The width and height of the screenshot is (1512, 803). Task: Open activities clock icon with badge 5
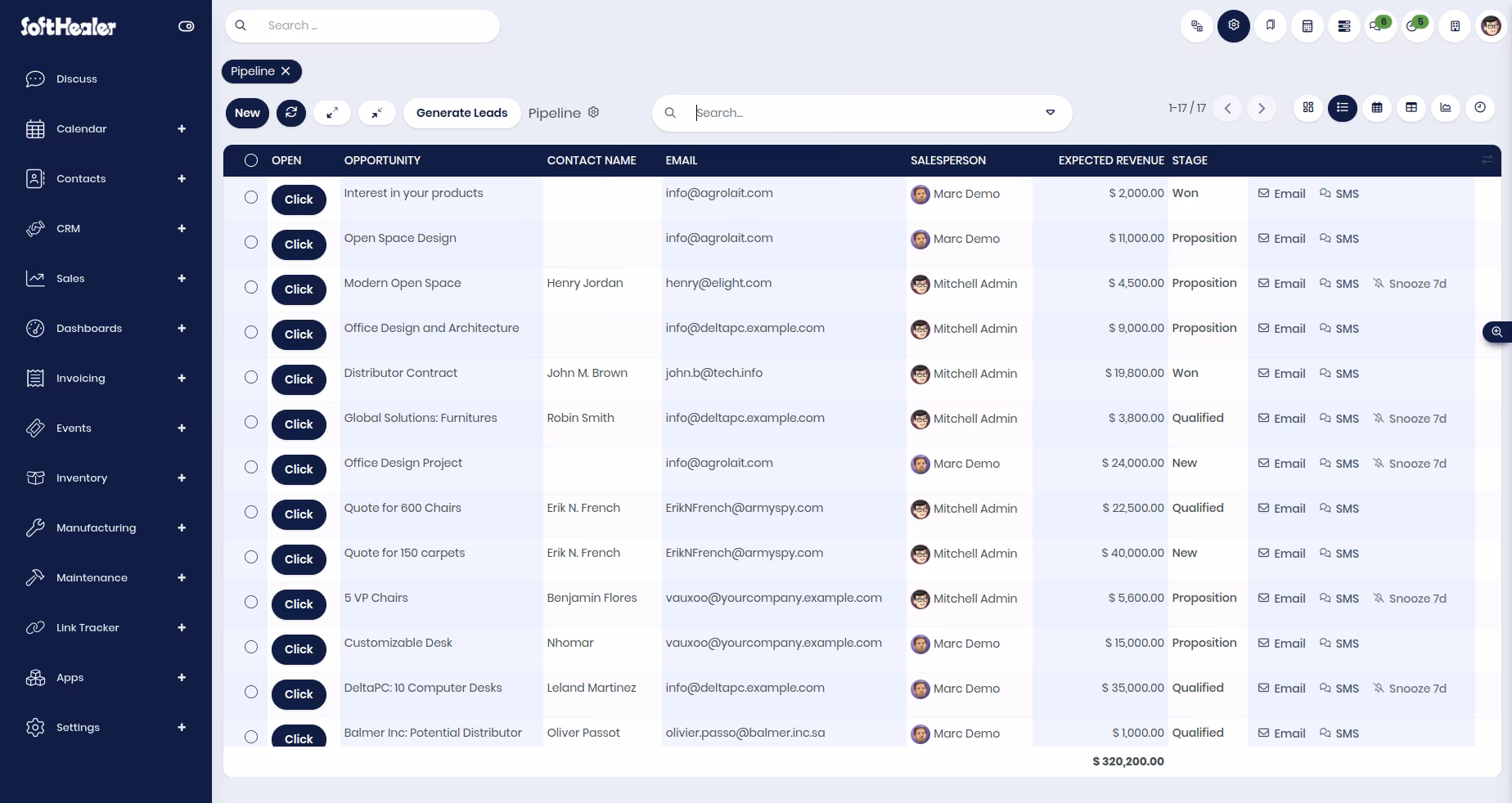(1416, 26)
